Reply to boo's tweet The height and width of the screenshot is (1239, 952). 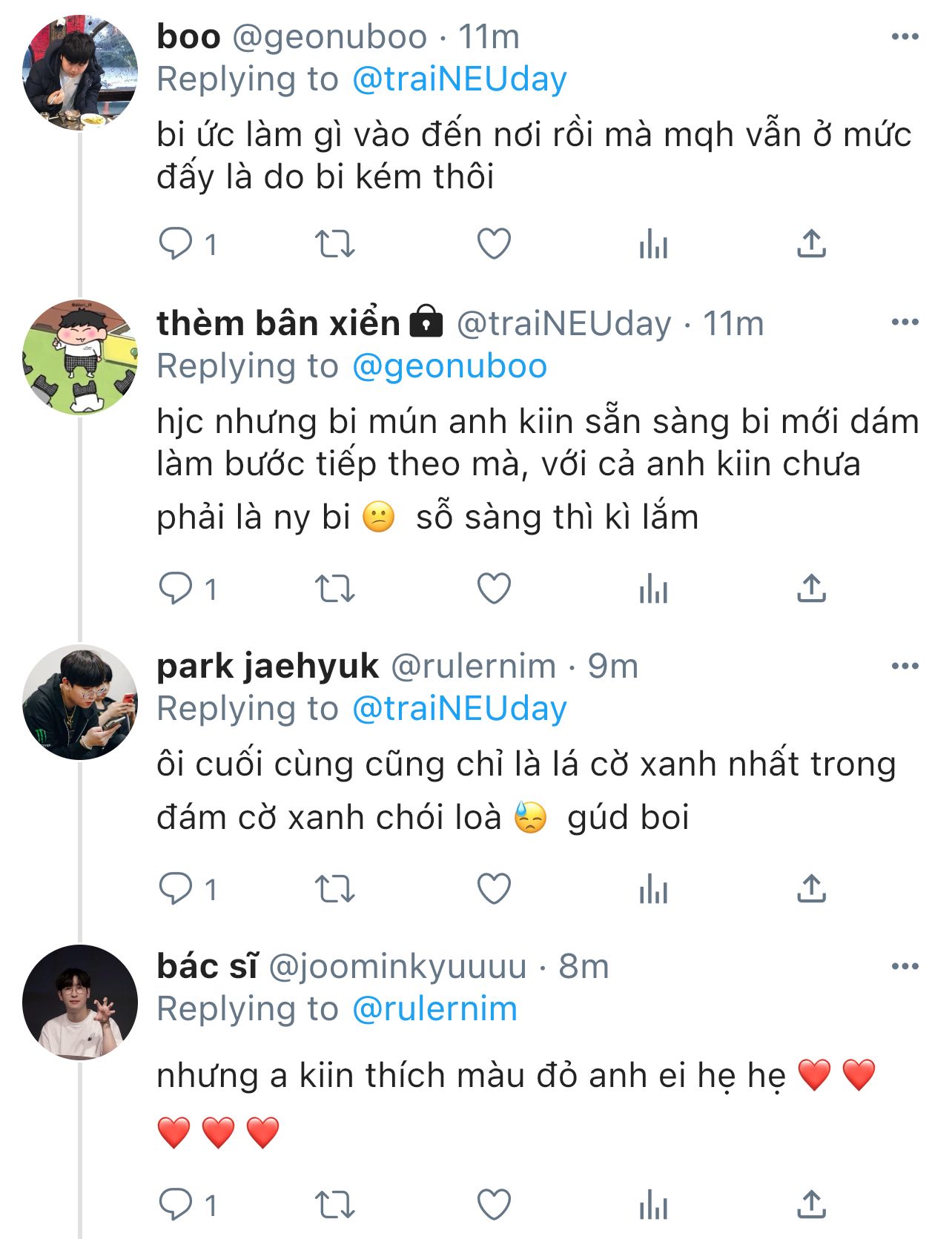(176, 243)
